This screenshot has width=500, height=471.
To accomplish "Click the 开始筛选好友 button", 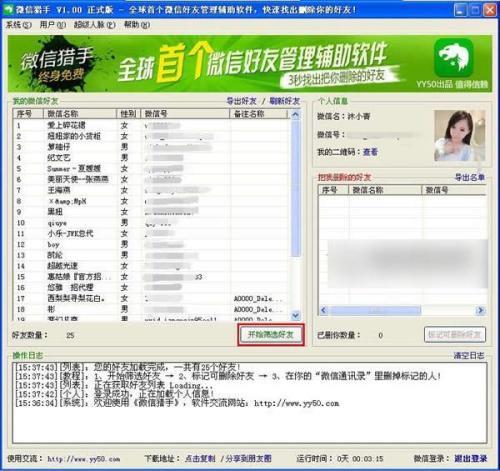I will click(271, 335).
